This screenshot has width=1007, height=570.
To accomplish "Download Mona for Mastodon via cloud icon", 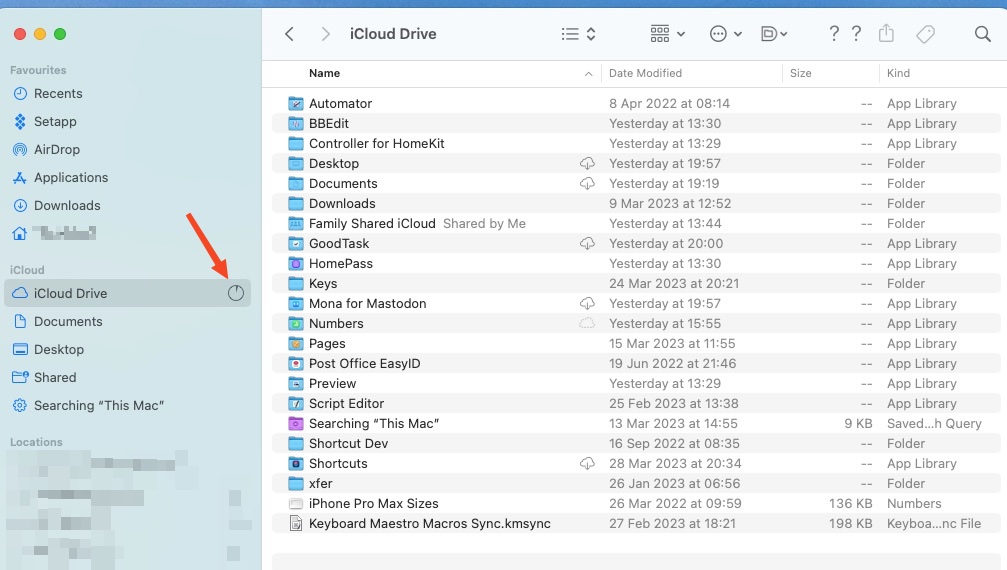I will tap(587, 304).
